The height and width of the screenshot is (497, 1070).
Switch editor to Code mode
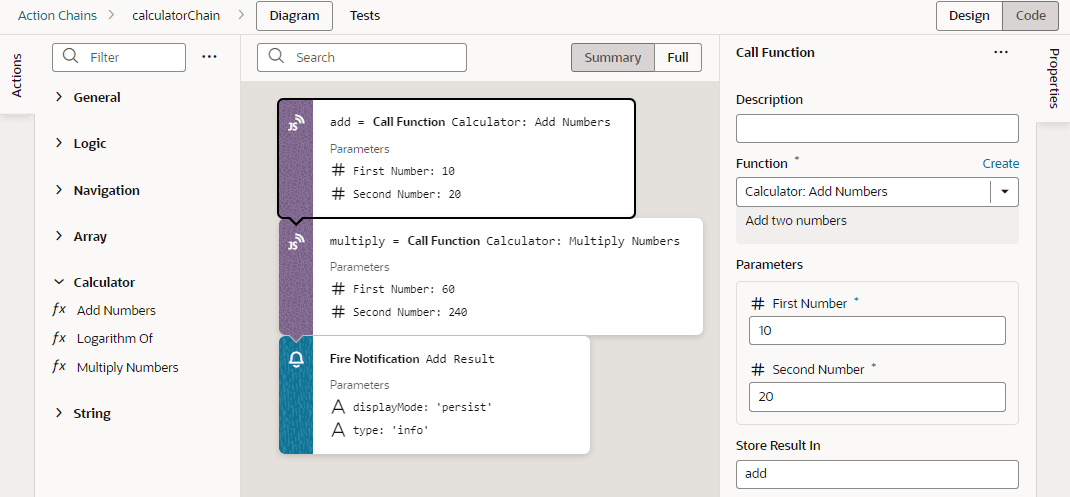click(x=1030, y=15)
